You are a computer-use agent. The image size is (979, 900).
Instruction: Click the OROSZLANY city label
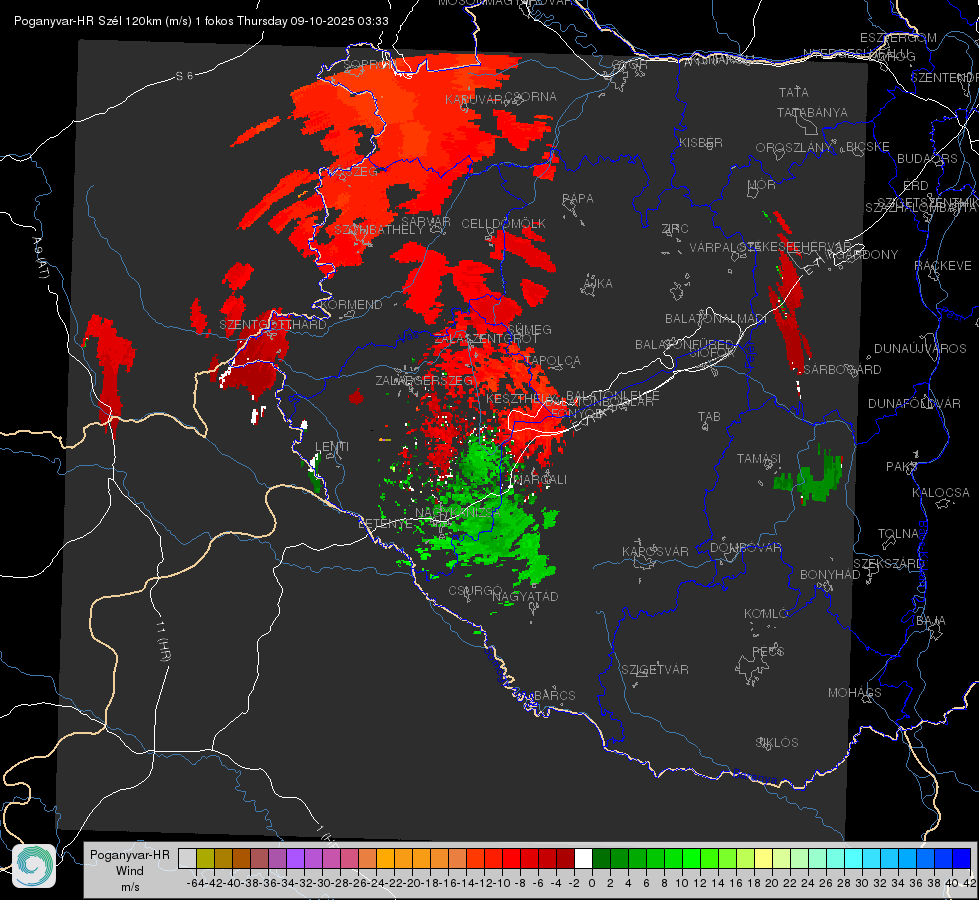tap(794, 147)
